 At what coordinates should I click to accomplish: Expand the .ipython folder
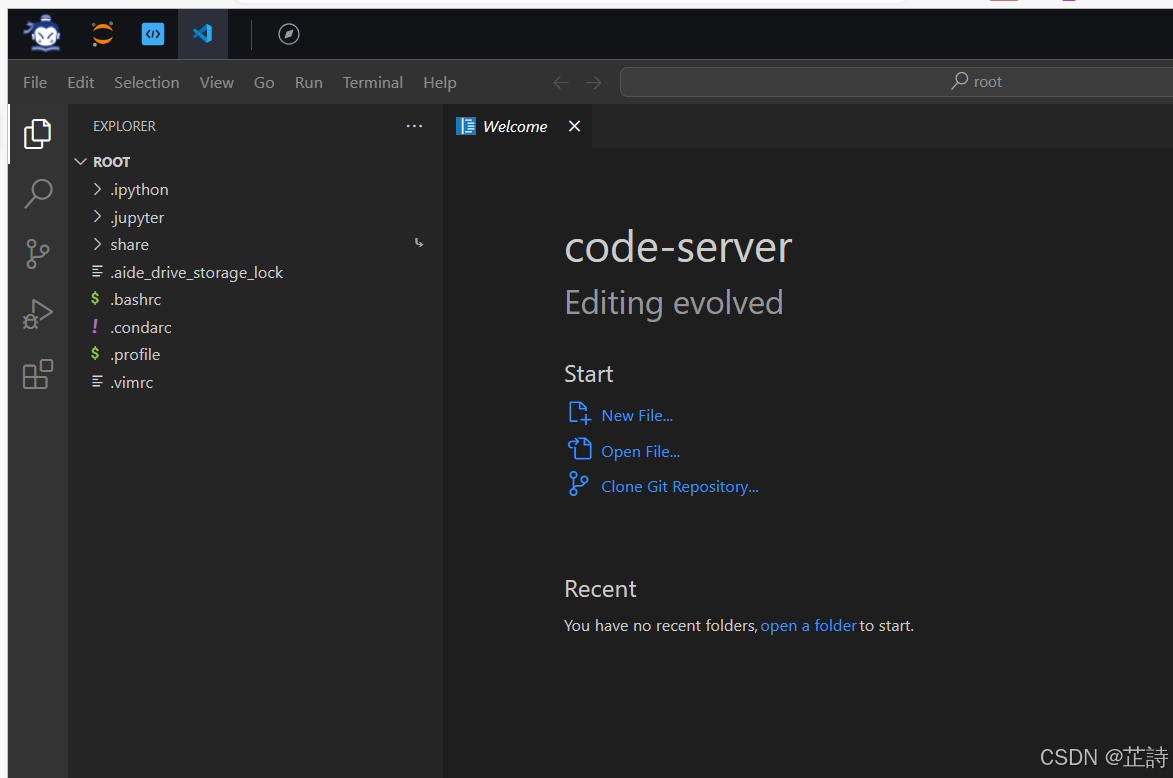(x=97, y=189)
